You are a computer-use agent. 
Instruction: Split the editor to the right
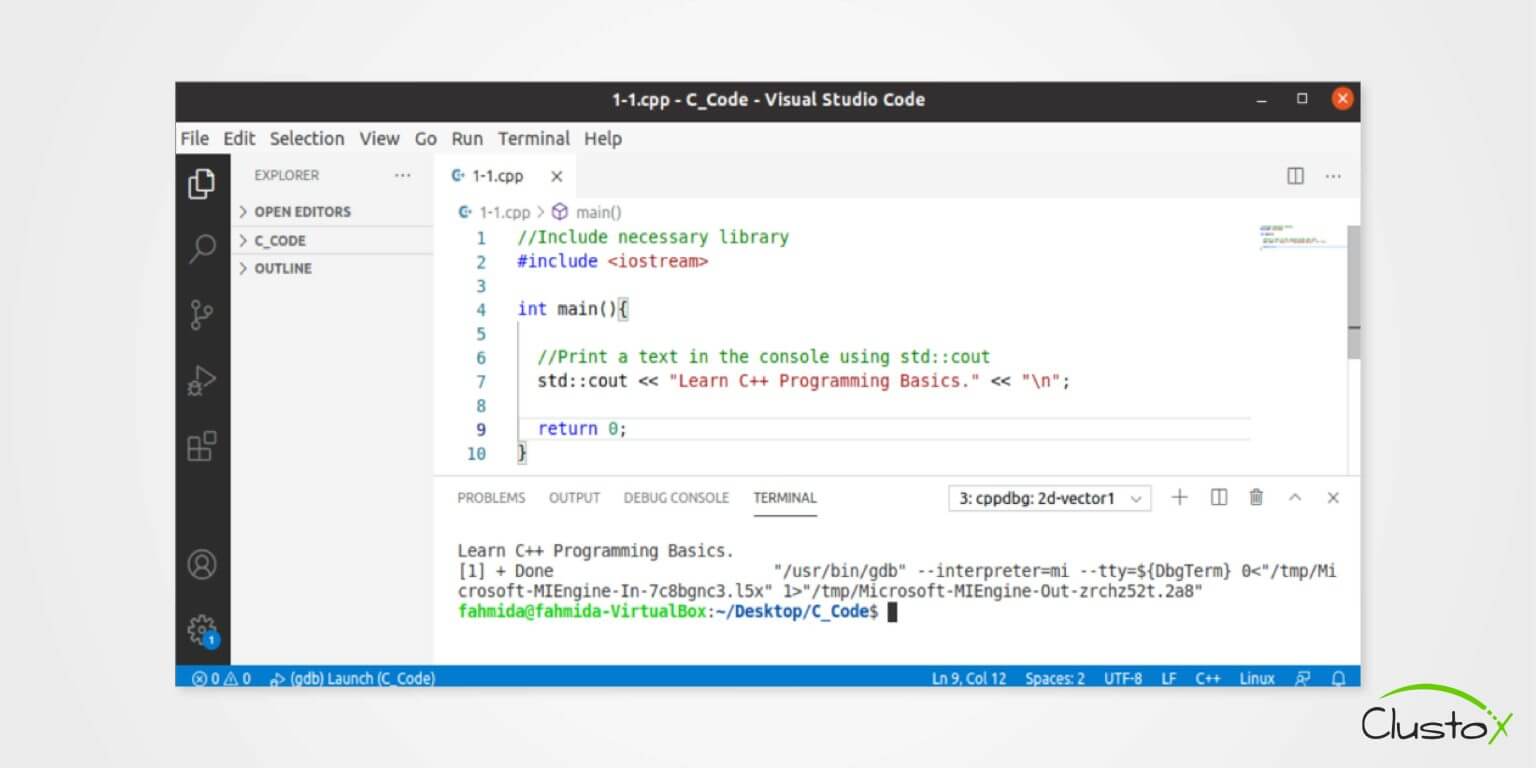pos(1295,176)
